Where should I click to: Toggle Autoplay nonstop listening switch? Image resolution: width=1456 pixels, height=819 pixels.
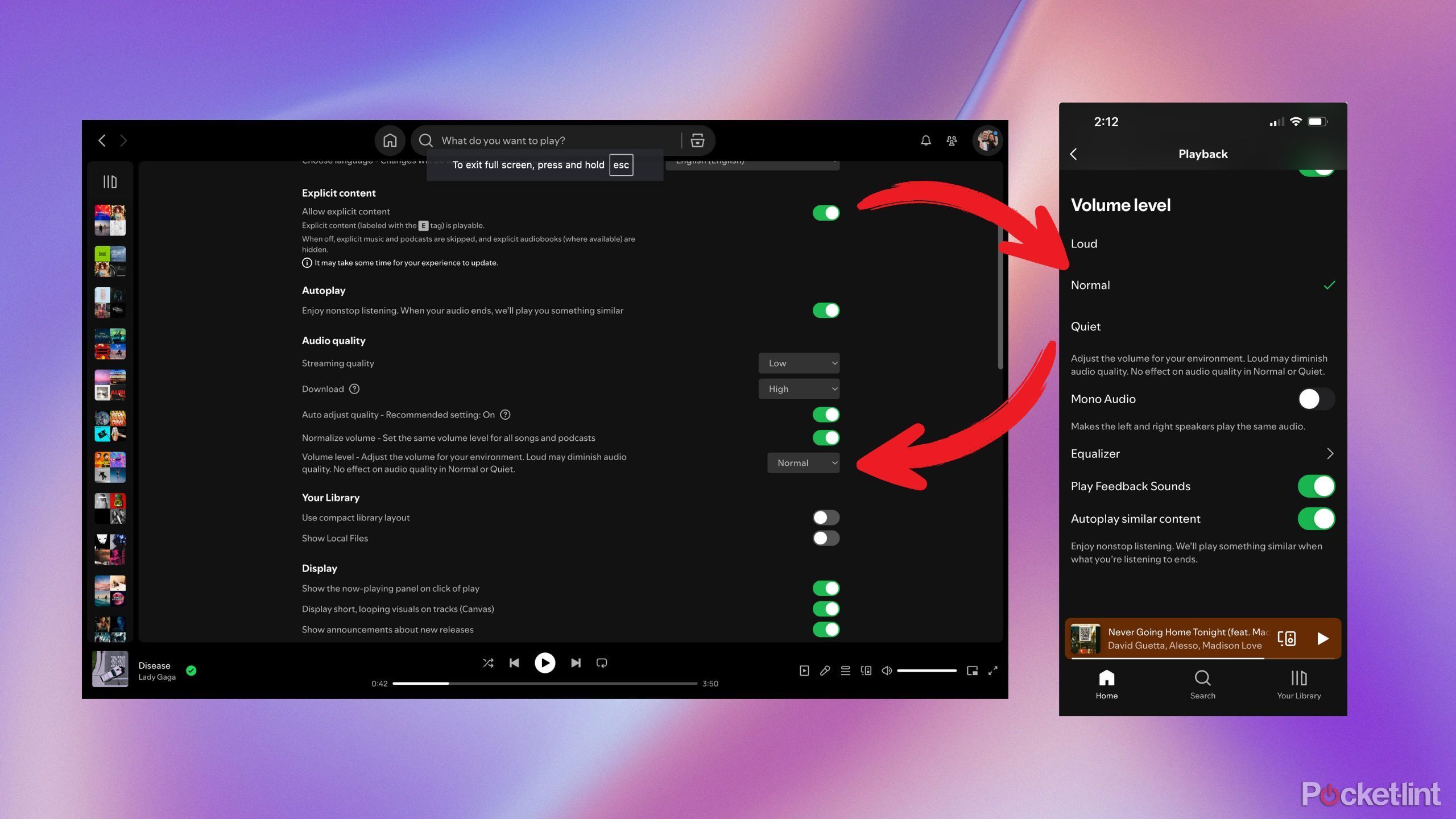pos(826,311)
